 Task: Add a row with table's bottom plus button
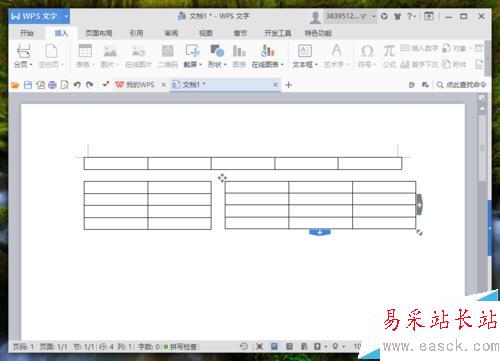320,232
